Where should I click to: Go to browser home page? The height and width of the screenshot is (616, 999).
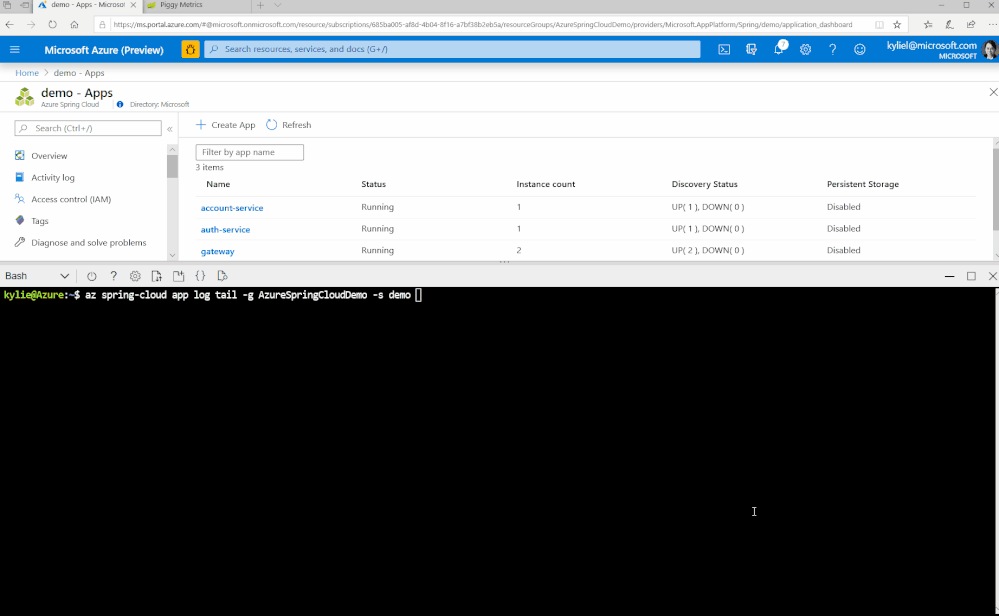pos(75,25)
